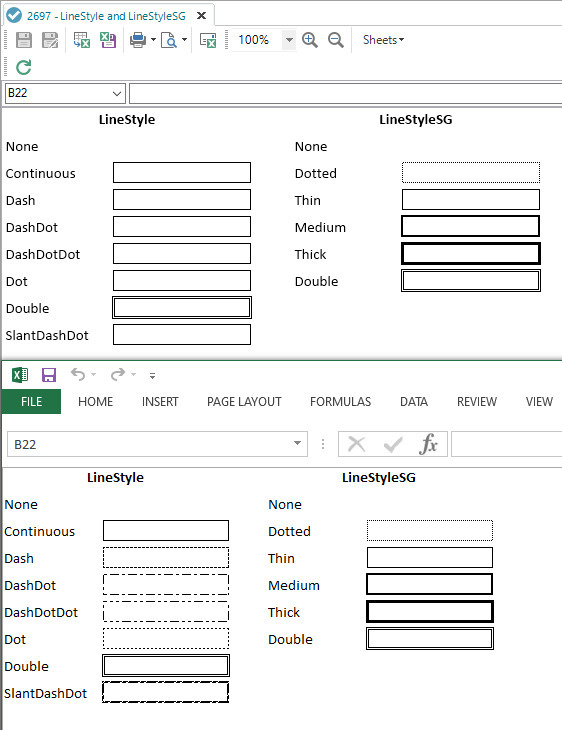Click the Zoom Out magnifier icon

(x=336, y=40)
